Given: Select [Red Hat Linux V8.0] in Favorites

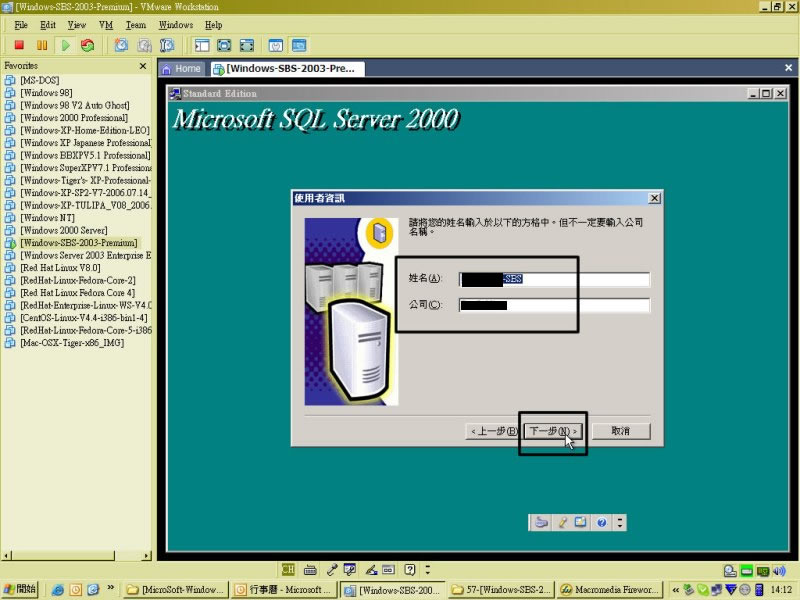Looking at the screenshot, I should 60,268.
